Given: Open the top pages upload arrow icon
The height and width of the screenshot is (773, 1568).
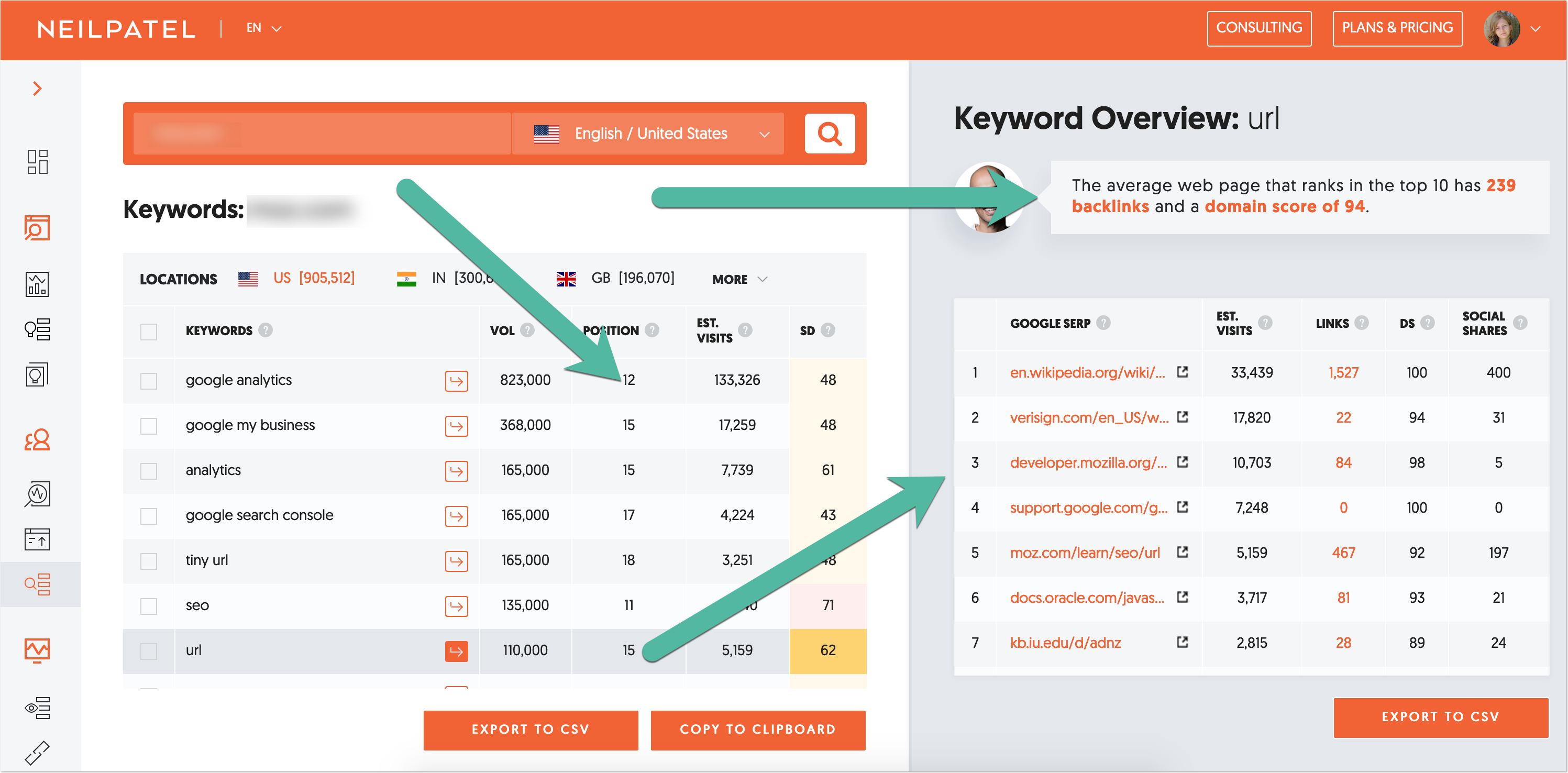Looking at the screenshot, I should (37, 539).
